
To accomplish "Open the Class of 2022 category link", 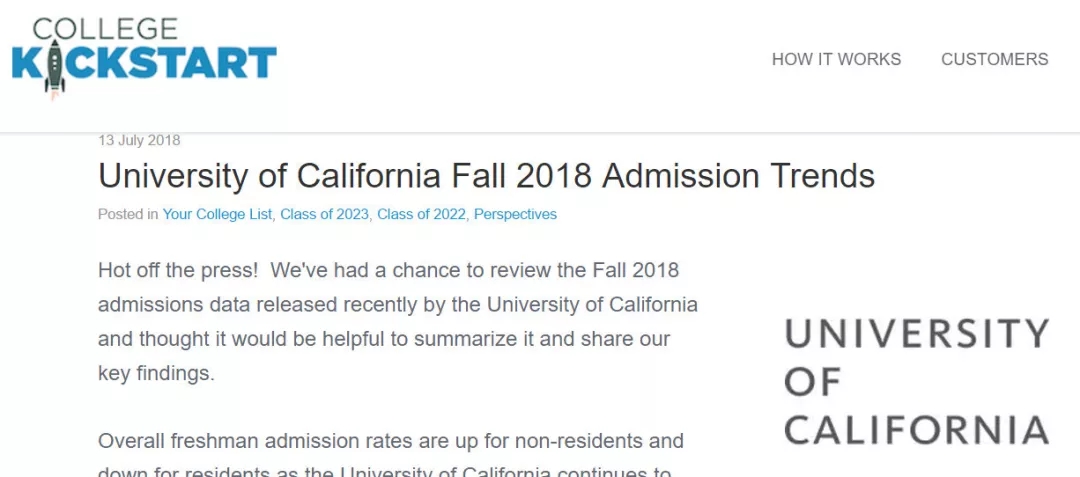I will point(422,214).
